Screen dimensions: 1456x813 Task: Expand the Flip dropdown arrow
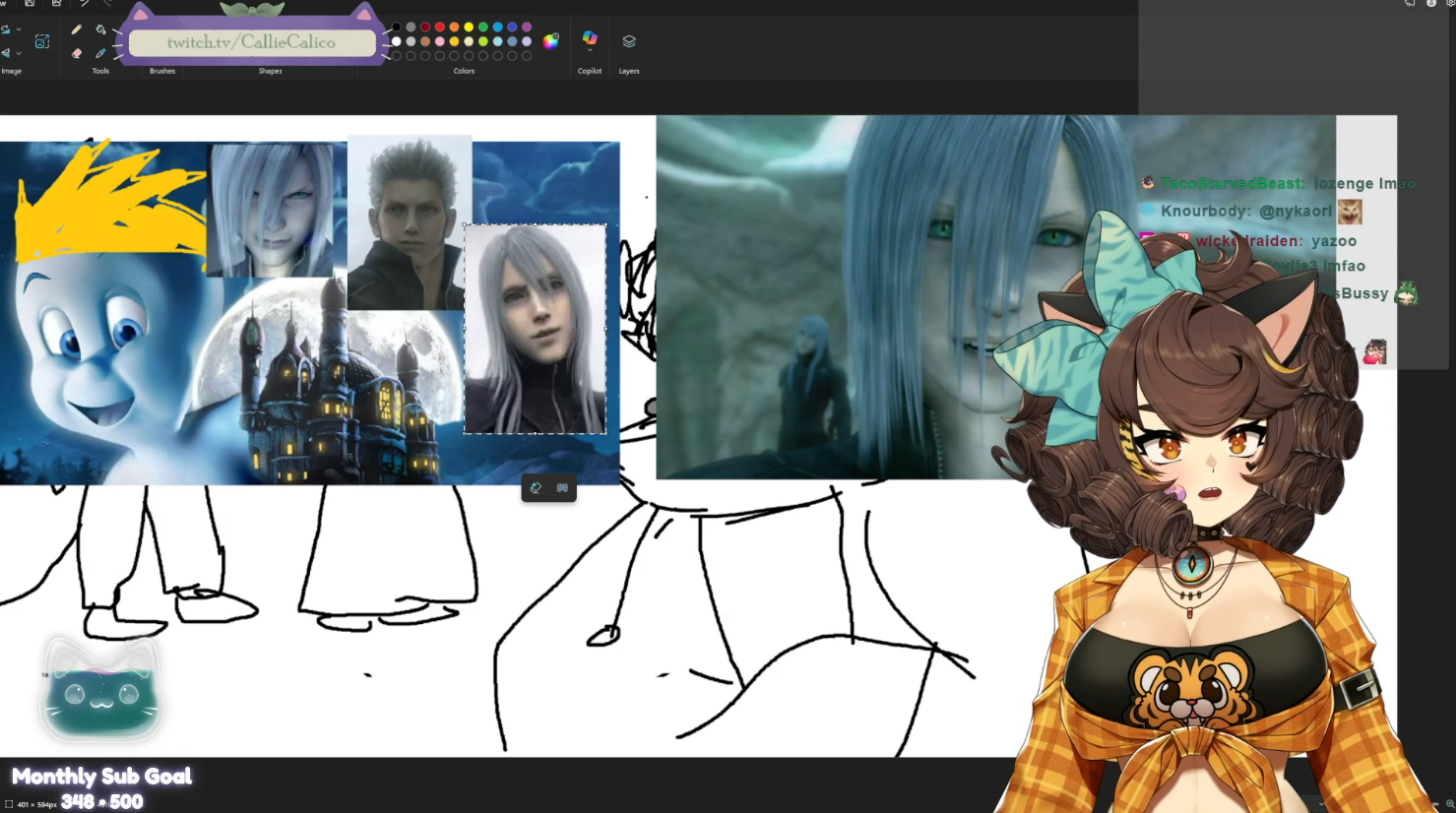click(x=19, y=53)
